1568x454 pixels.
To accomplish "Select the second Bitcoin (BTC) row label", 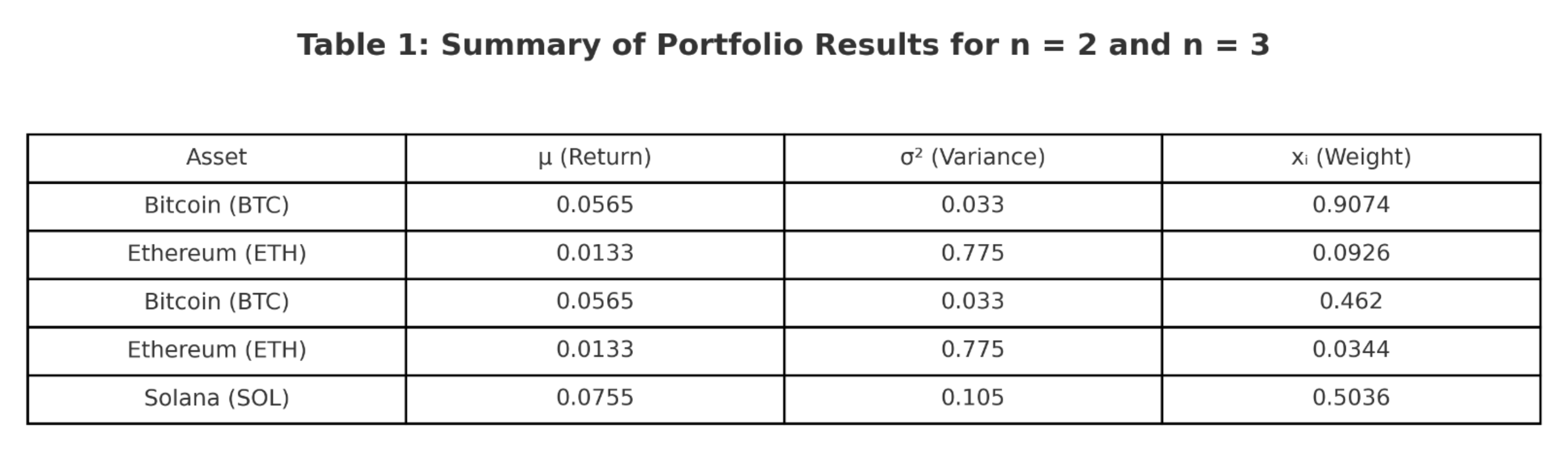I will 217,301.
